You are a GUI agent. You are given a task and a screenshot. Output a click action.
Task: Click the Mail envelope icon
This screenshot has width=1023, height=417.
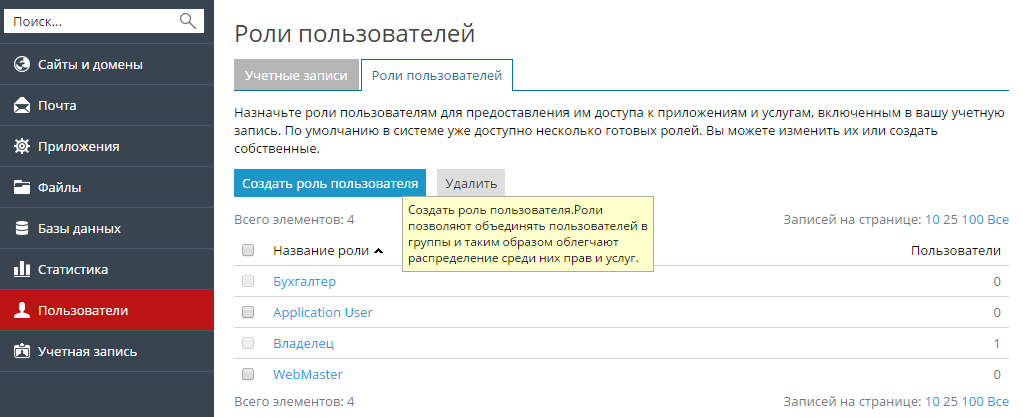pyautogui.click(x=21, y=106)
